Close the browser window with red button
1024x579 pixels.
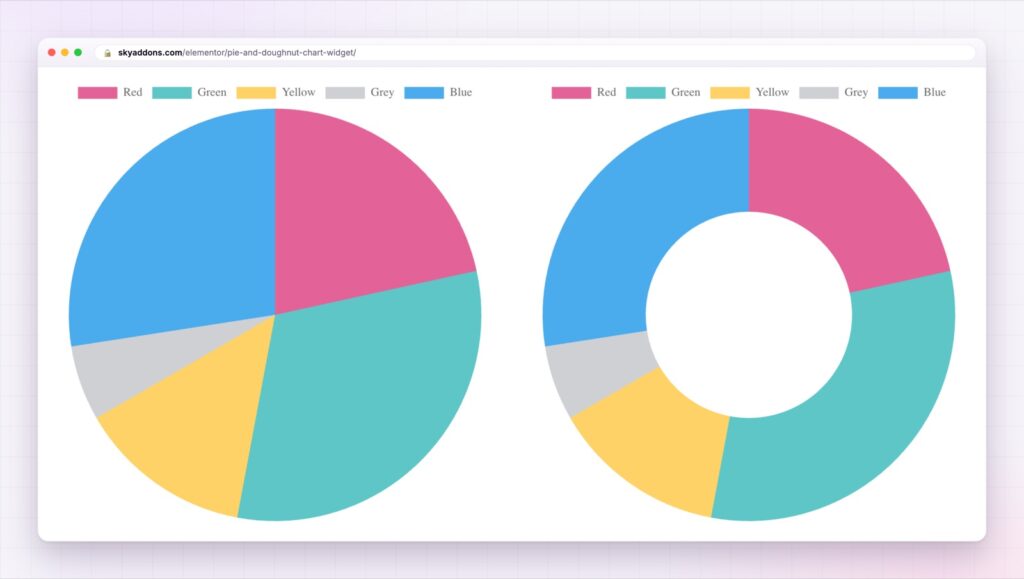[x=52, y=52]
